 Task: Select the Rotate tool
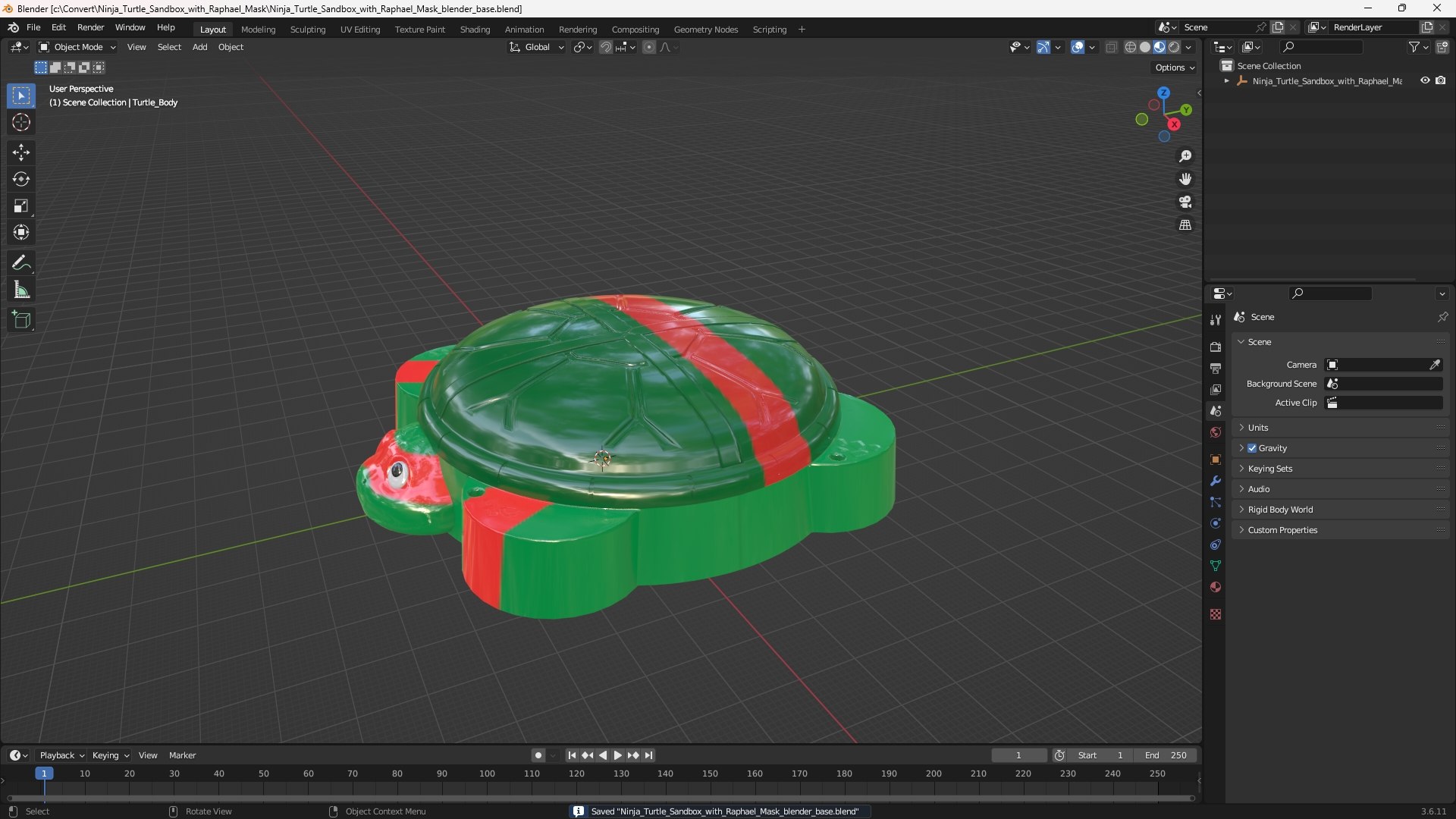tap(21, 179)
